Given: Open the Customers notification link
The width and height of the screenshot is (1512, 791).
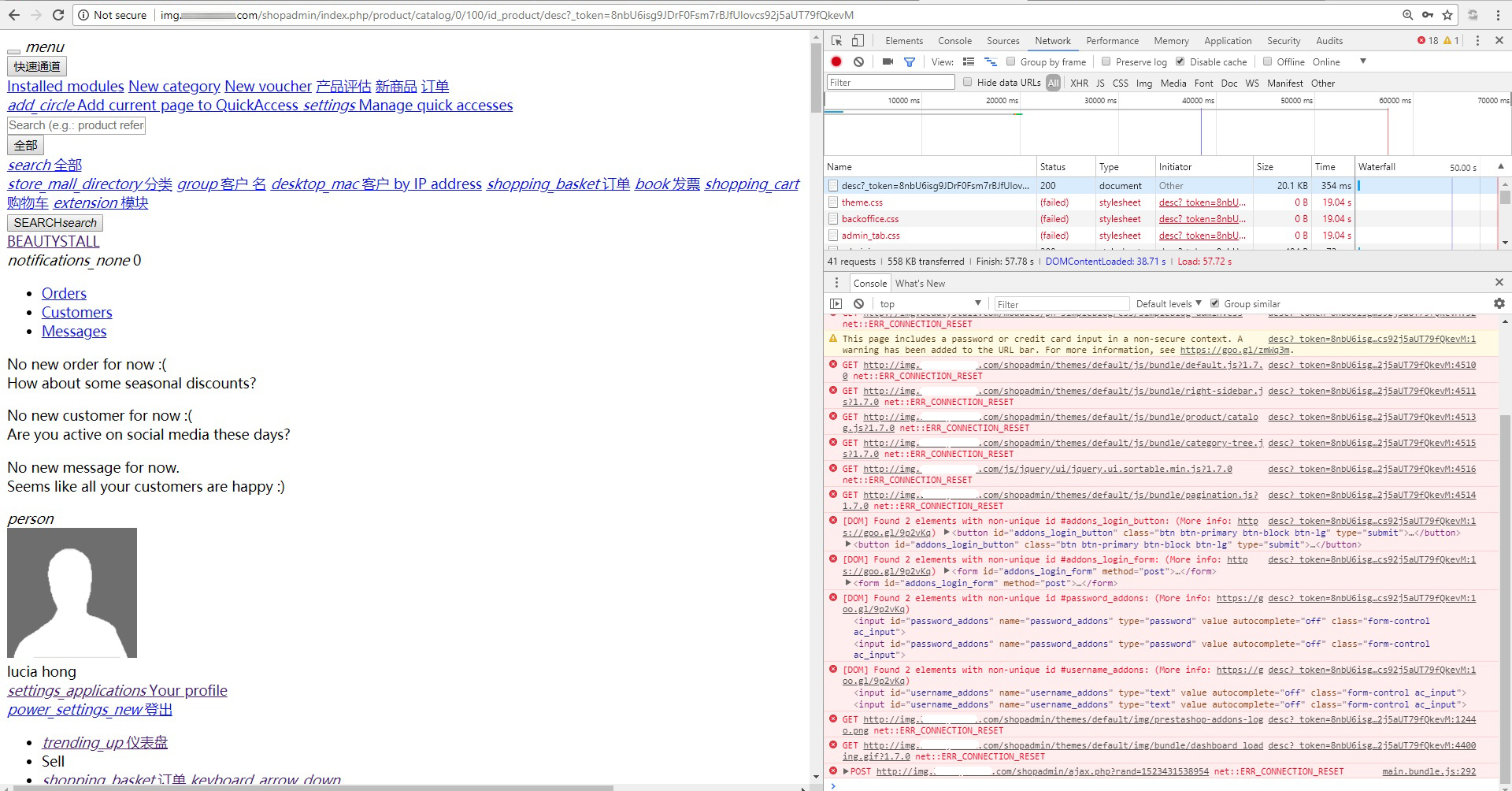Looking at the screenshot, I should click(76, 312).
